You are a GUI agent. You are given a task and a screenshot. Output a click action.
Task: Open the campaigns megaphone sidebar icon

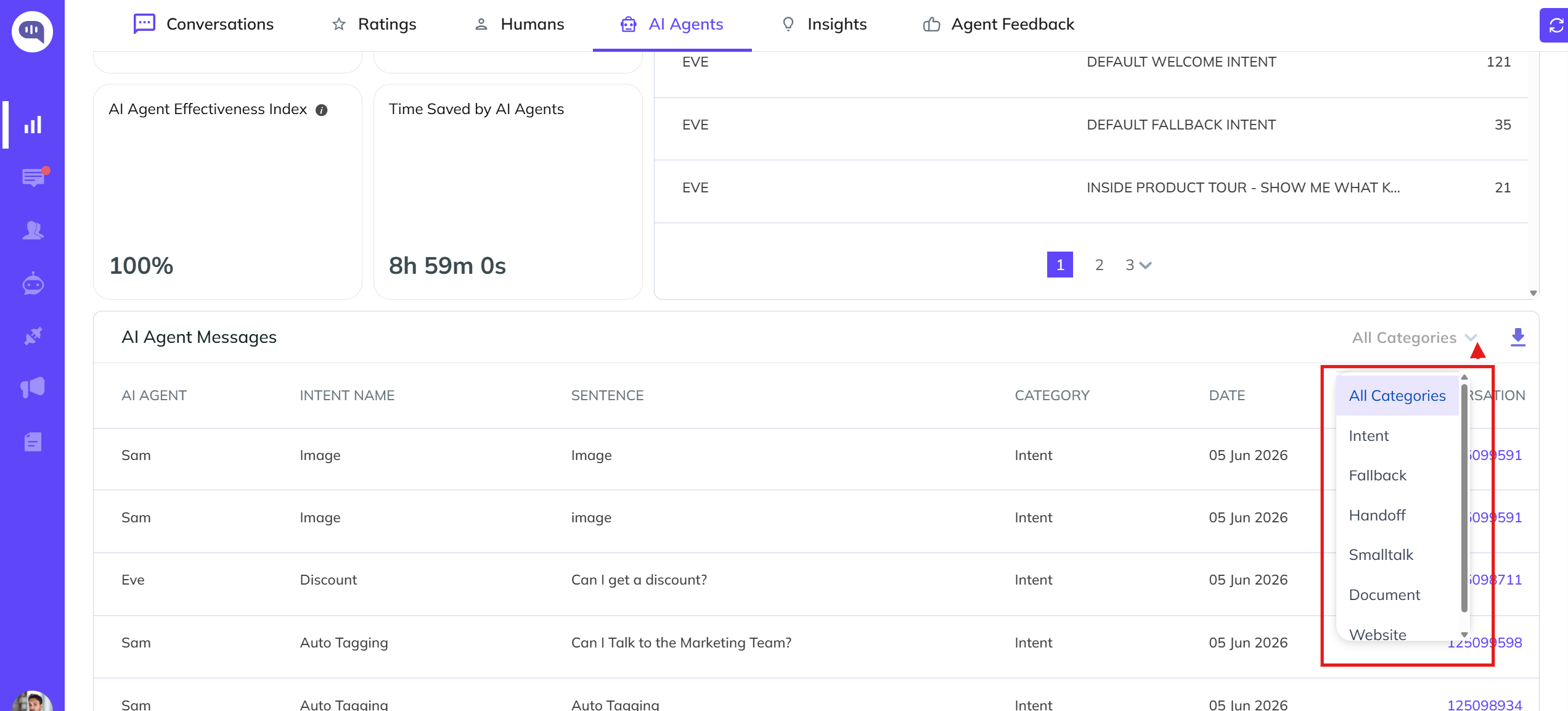coord(33,388)
